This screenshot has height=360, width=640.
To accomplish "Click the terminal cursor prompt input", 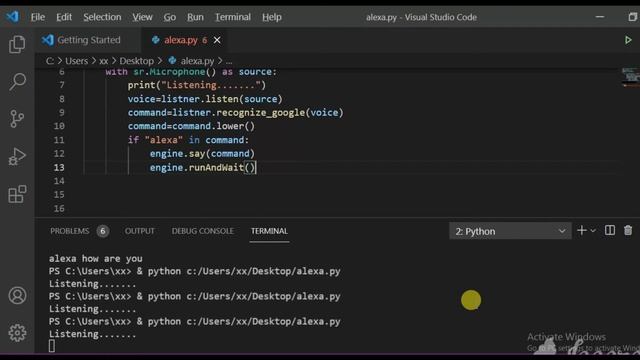I will coord(52,346).
